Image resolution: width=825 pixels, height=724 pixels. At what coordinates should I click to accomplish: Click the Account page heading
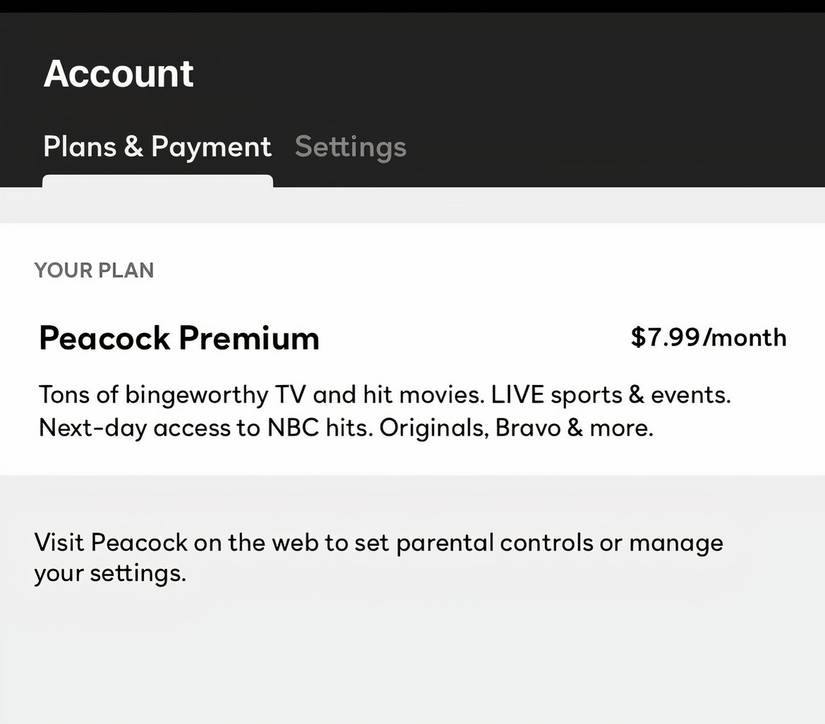pos(119,74)
